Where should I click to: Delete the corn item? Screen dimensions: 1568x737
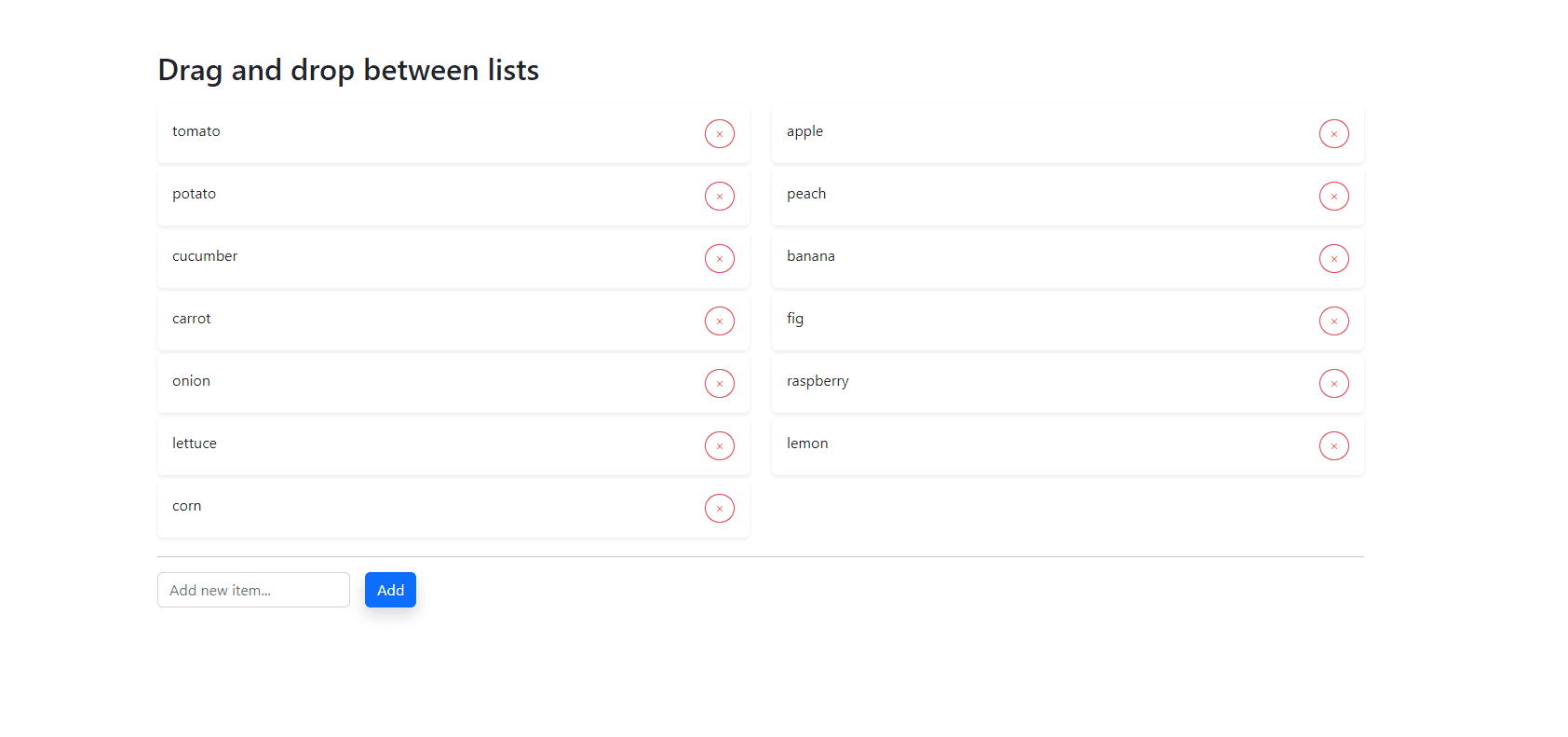[719, 509]
